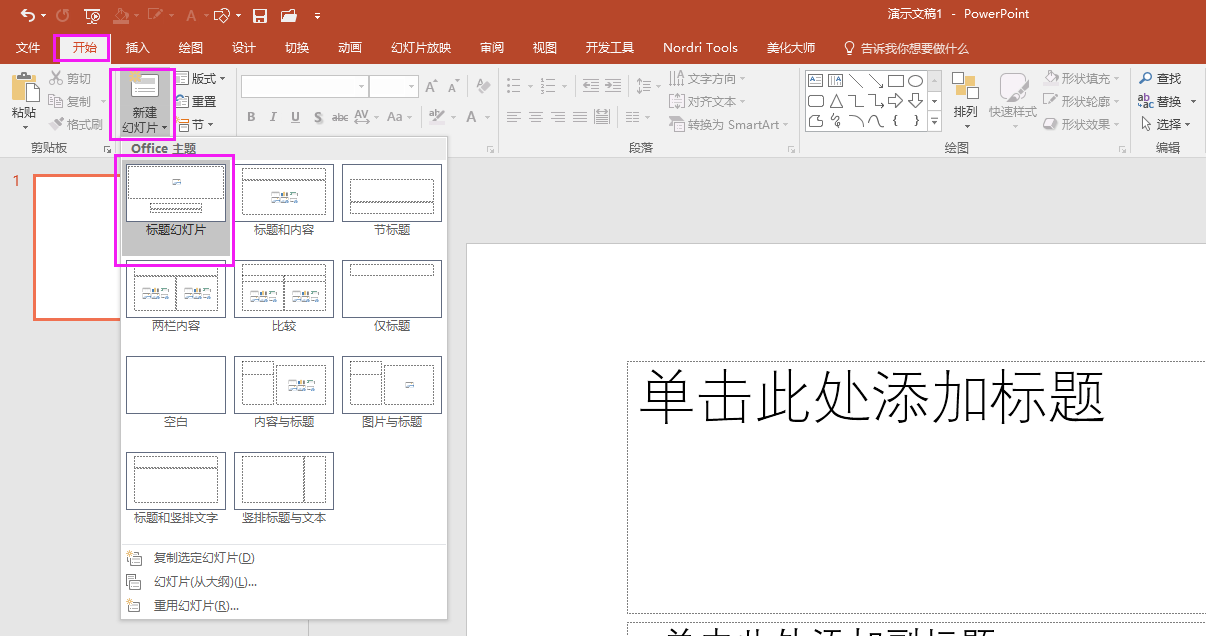Select the elbow arrow connector shape
Image resolution: width=1206 pixels, height=636 pixels.
point(876,101)
